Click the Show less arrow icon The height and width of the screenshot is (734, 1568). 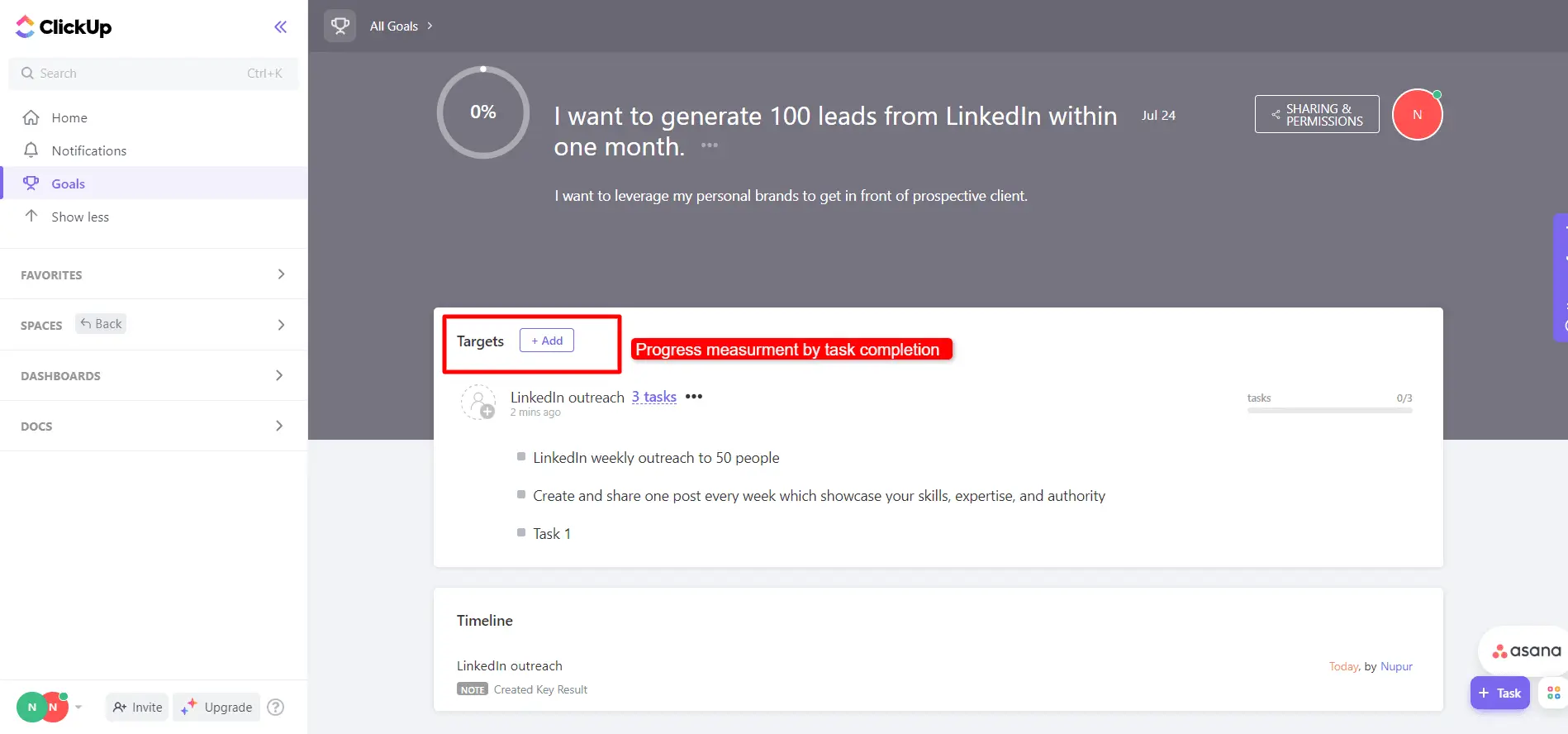[31, 216]
